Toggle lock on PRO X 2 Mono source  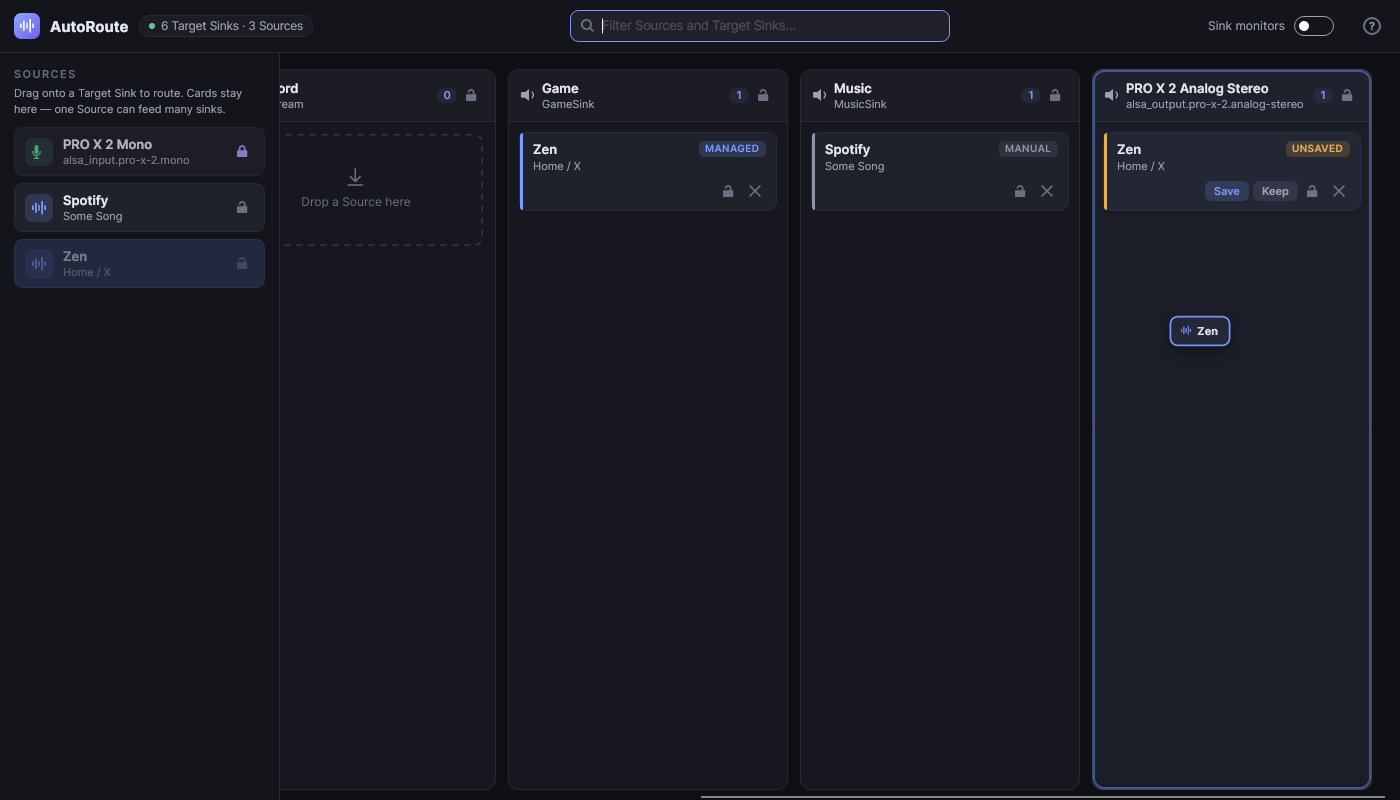pos(242,151)
